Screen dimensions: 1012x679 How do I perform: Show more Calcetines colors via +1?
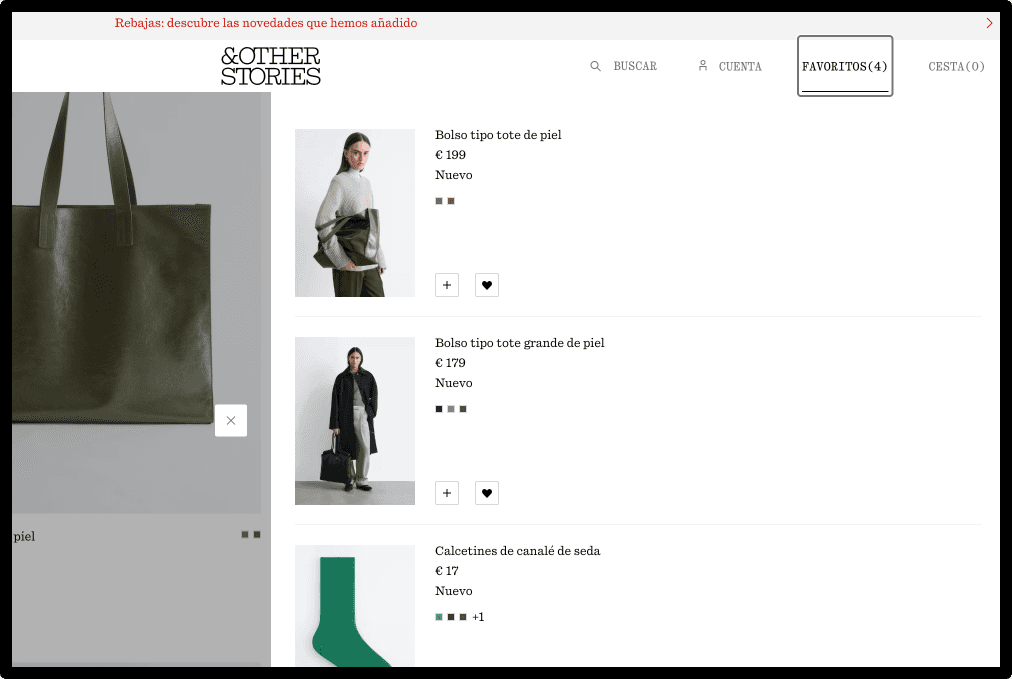478,617
